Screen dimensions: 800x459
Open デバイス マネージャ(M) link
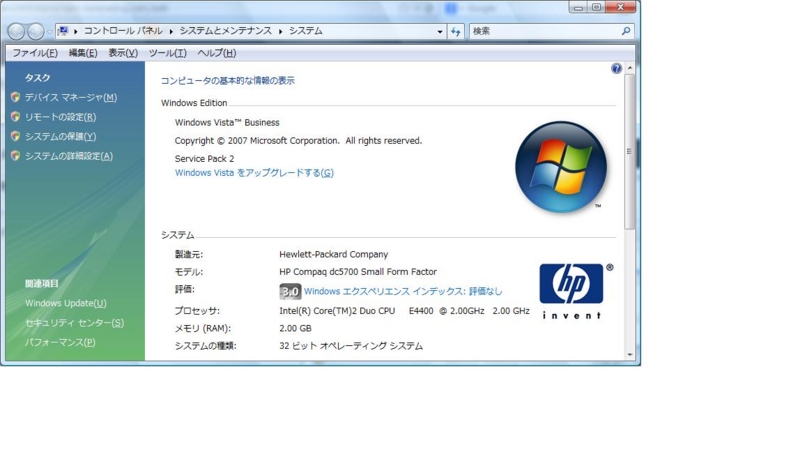(x=71, y=97)
